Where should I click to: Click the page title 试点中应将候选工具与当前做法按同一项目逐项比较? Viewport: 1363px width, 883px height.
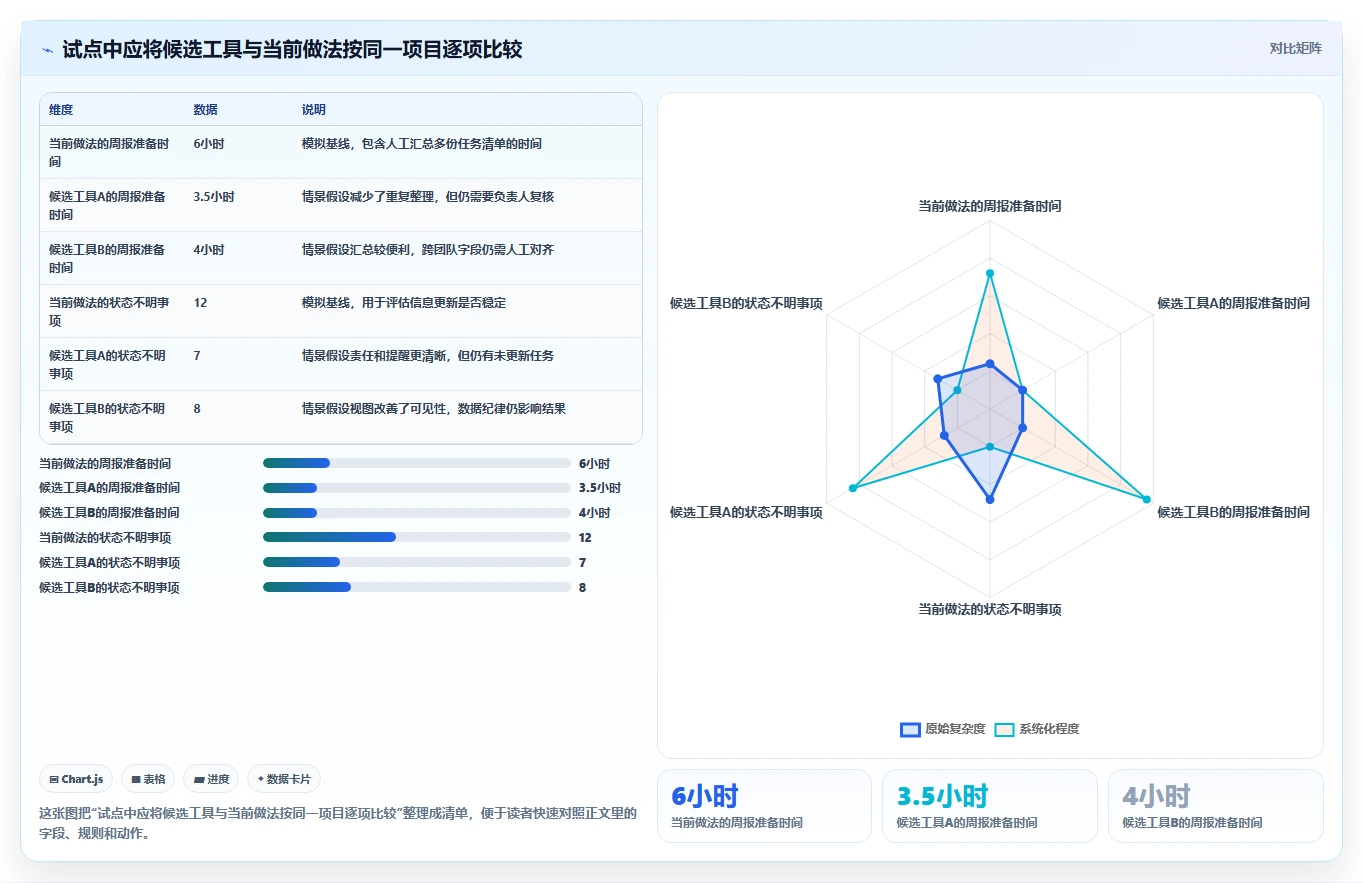(292, 49)
